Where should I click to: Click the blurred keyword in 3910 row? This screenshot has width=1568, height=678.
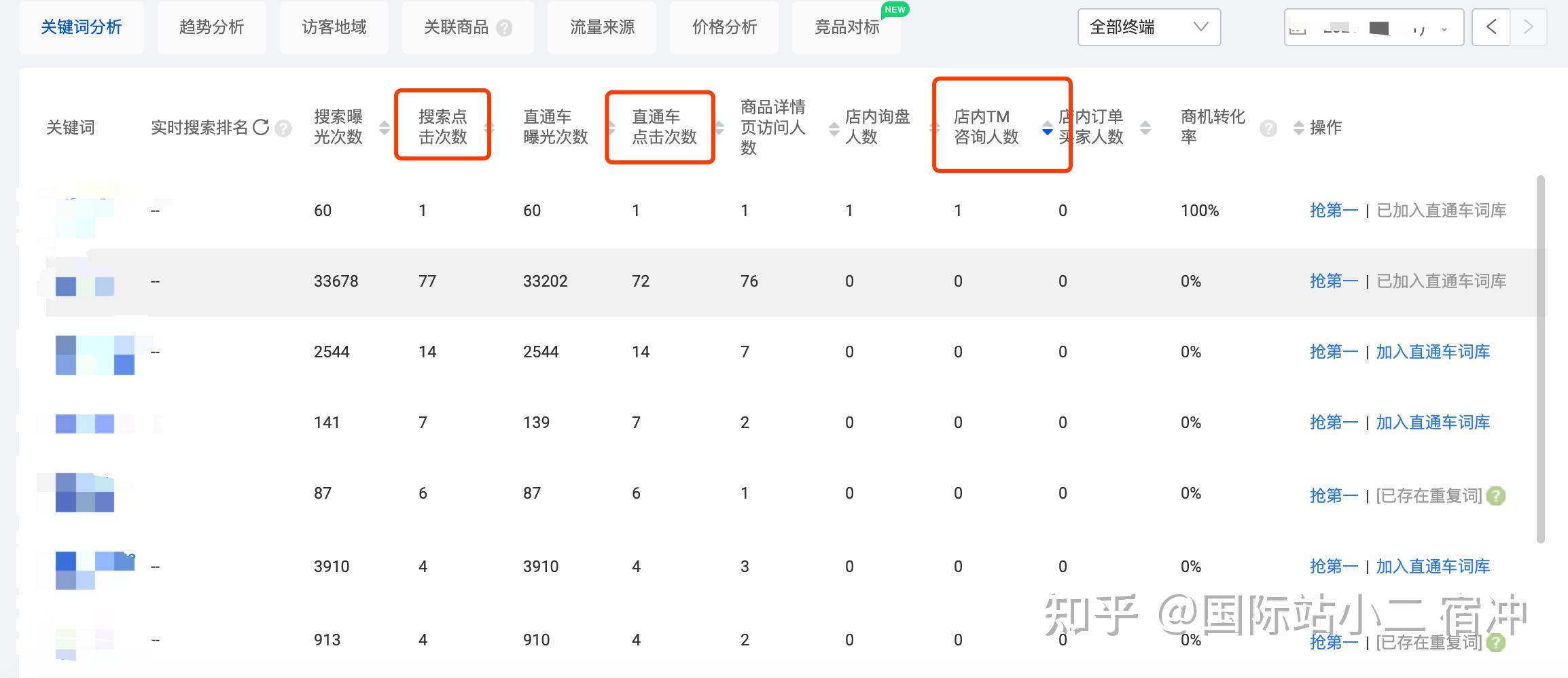pyautogui.click(x=95, y=569)
